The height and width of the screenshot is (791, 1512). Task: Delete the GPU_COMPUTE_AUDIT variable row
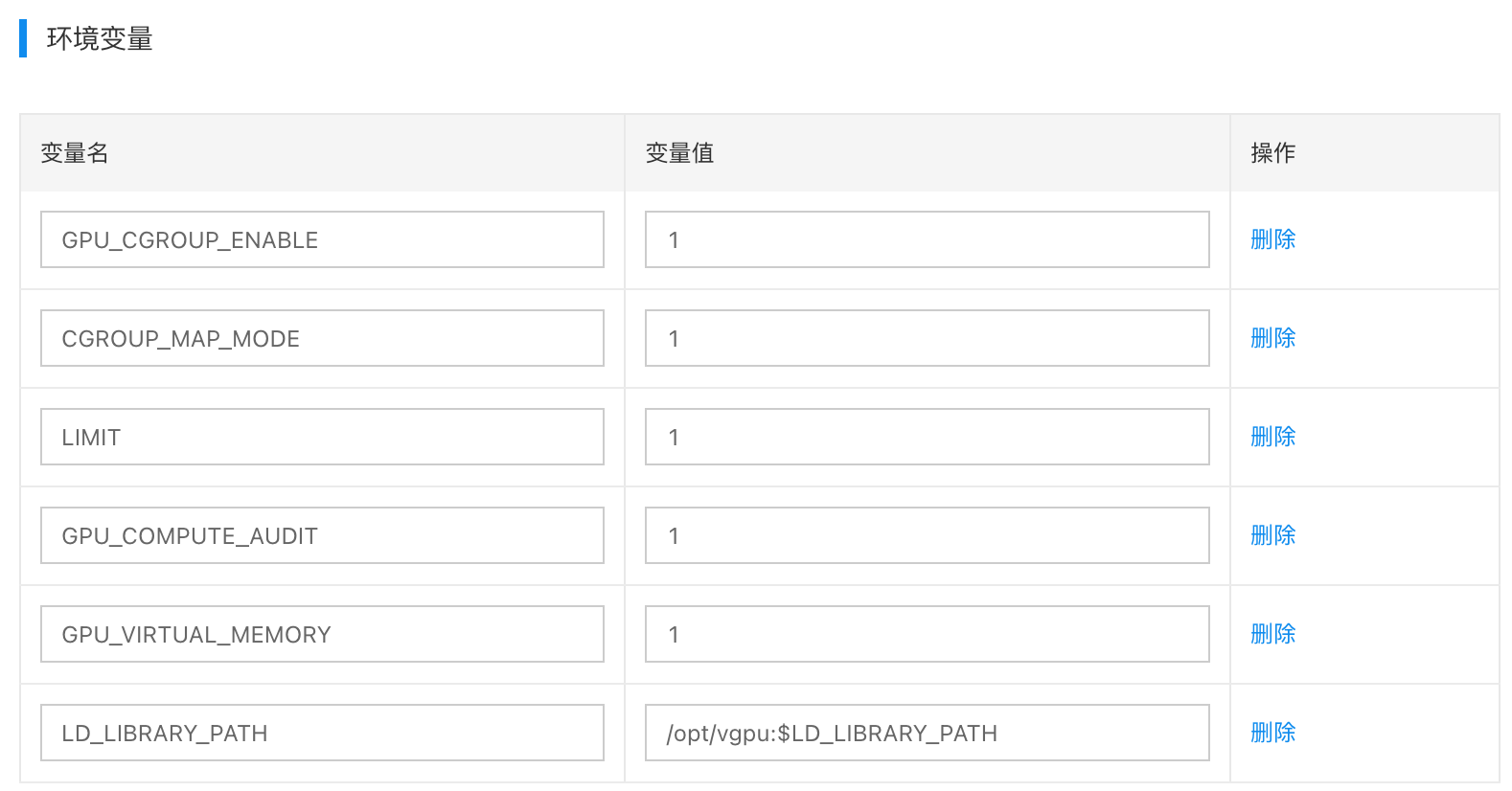pyautogui.click(x=1272, y=535)
